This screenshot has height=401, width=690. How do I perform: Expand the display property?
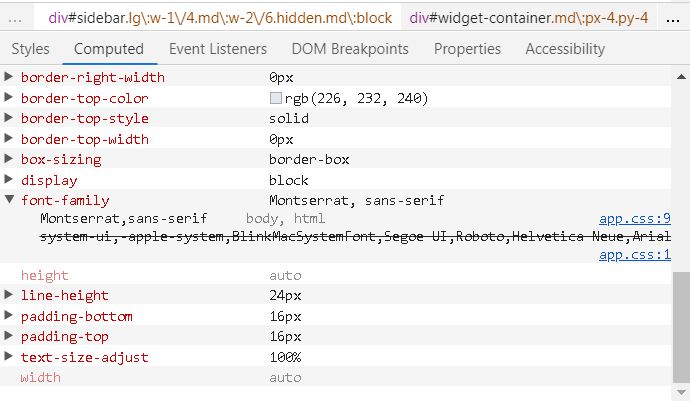click(8, 179)
